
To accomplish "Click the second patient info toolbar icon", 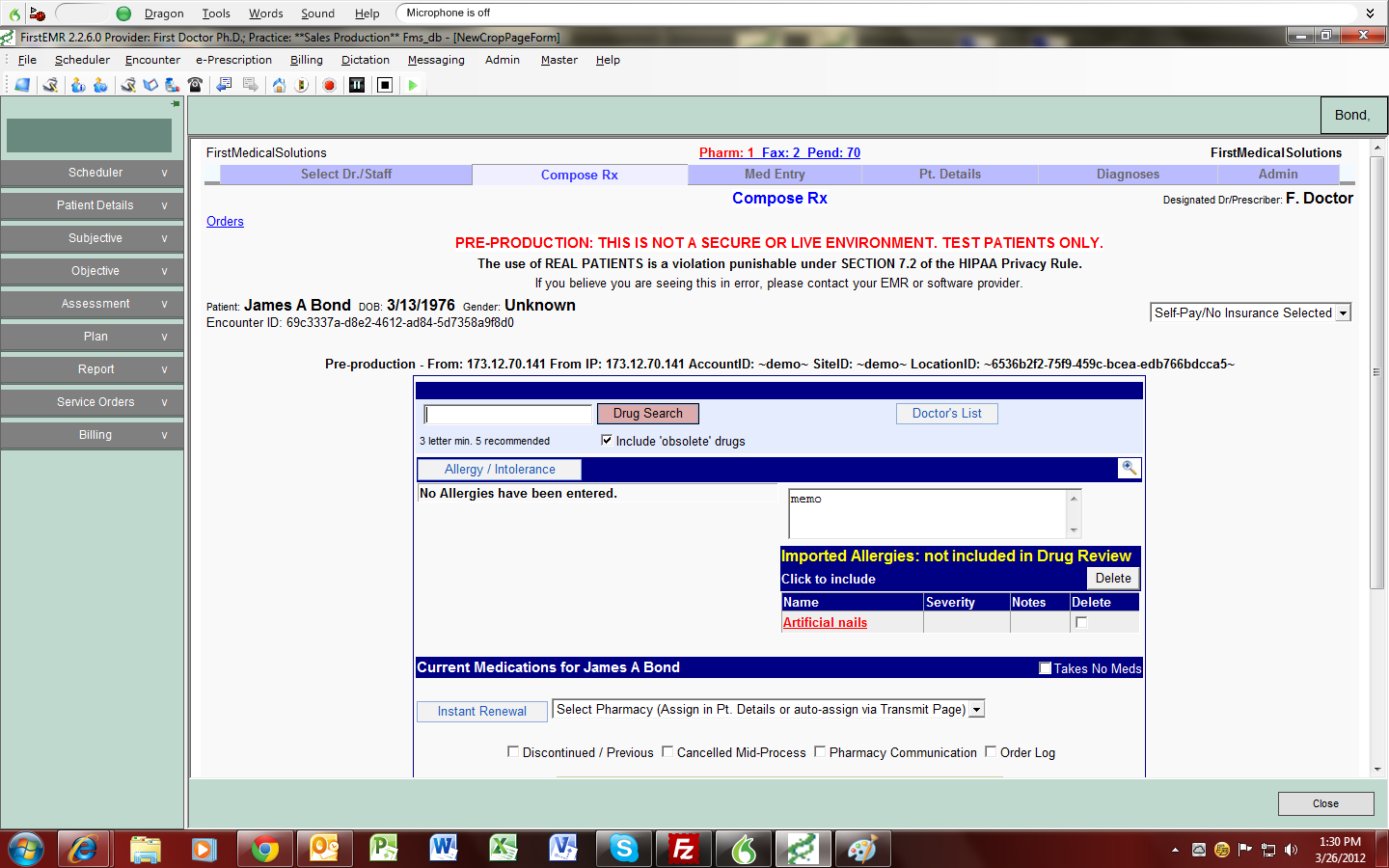I will [x=100, y=85].
